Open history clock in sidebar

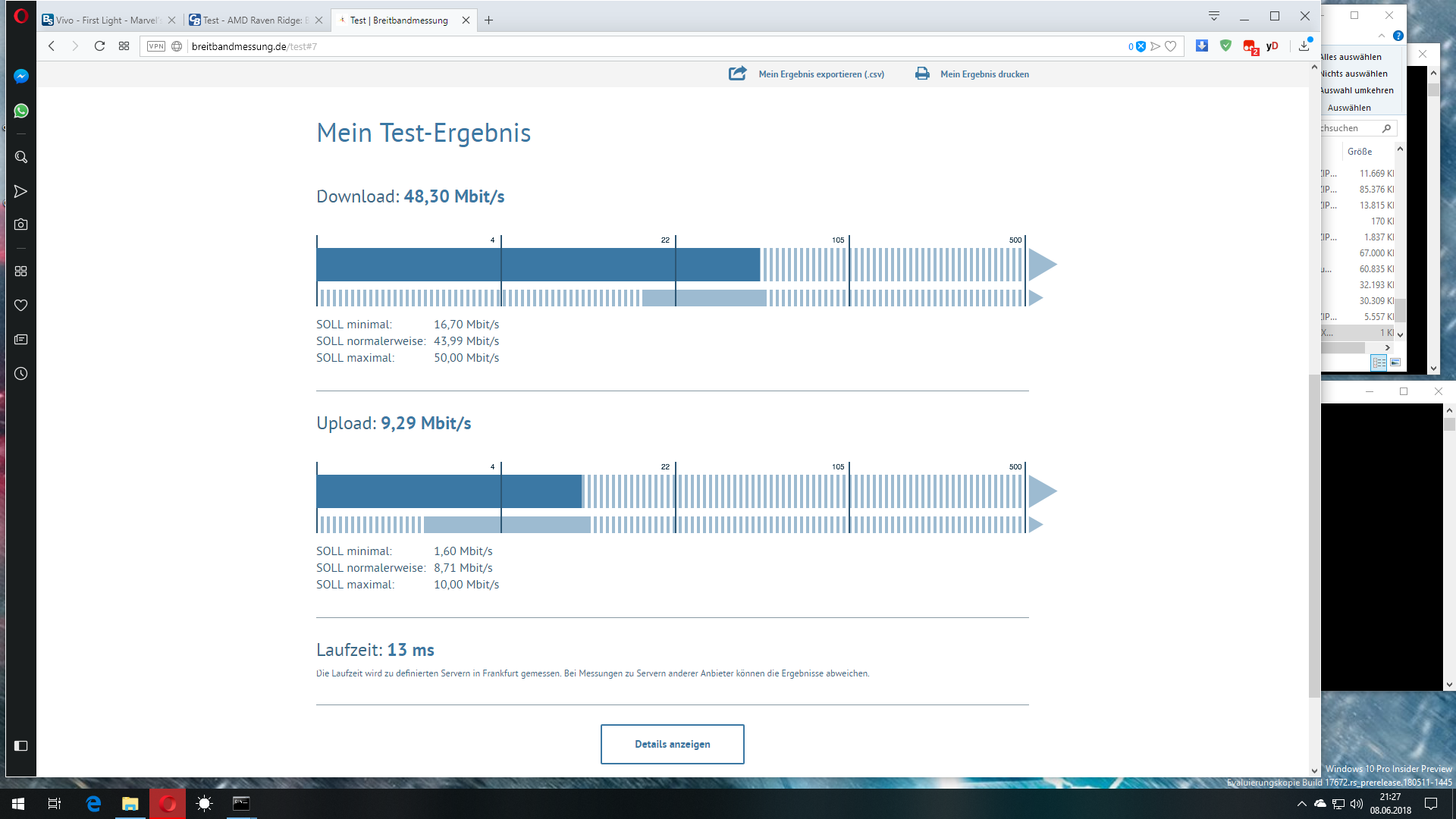coord(21,374)
